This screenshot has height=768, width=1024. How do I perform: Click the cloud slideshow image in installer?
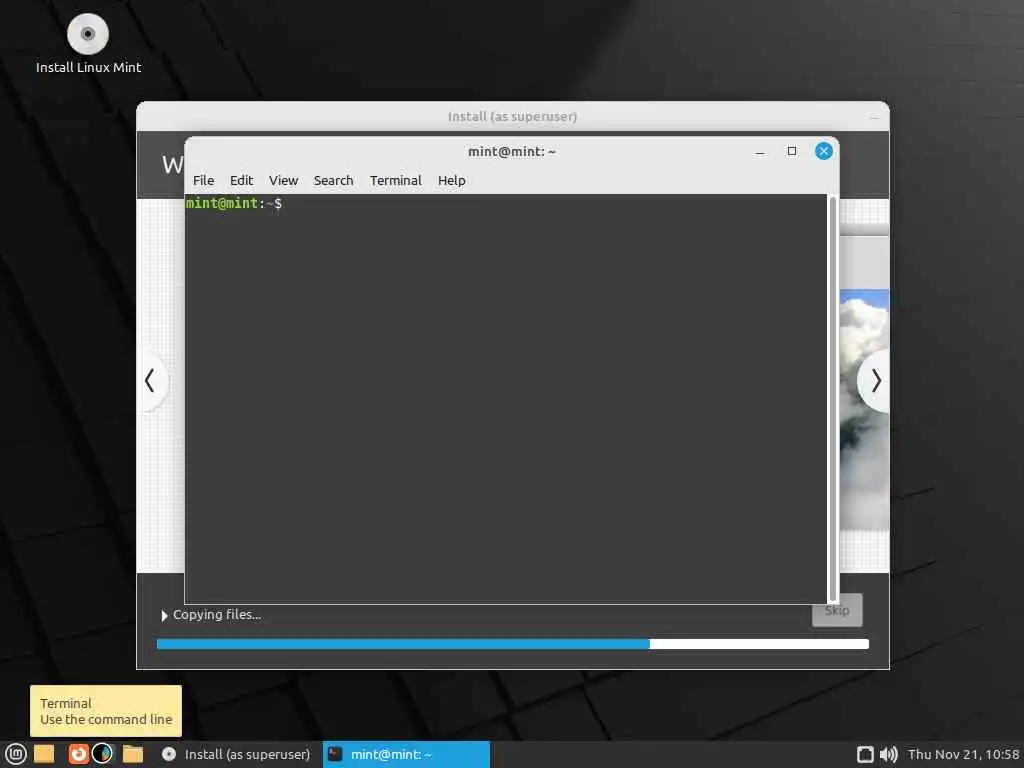[865, 409]
